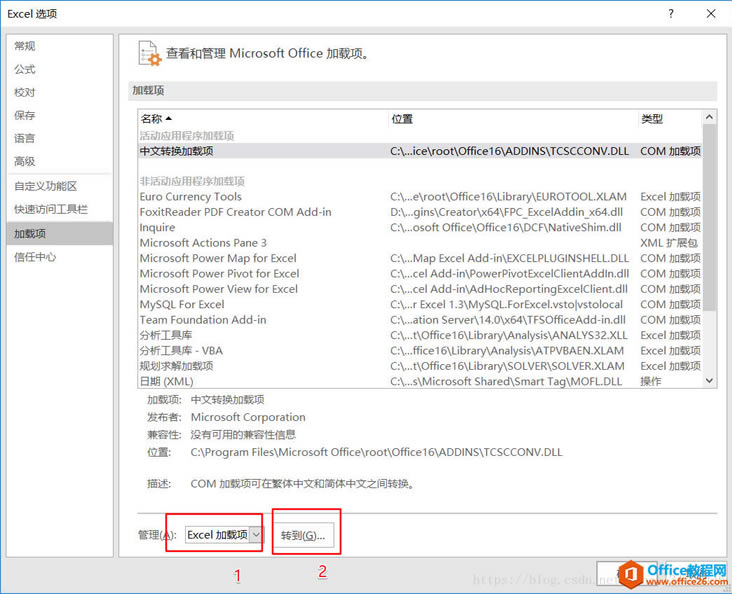Image resolution: width=732 pixels, height=594 pixels.
Task: Select the Inquire add-in row
Action: [x=420, y=227]
